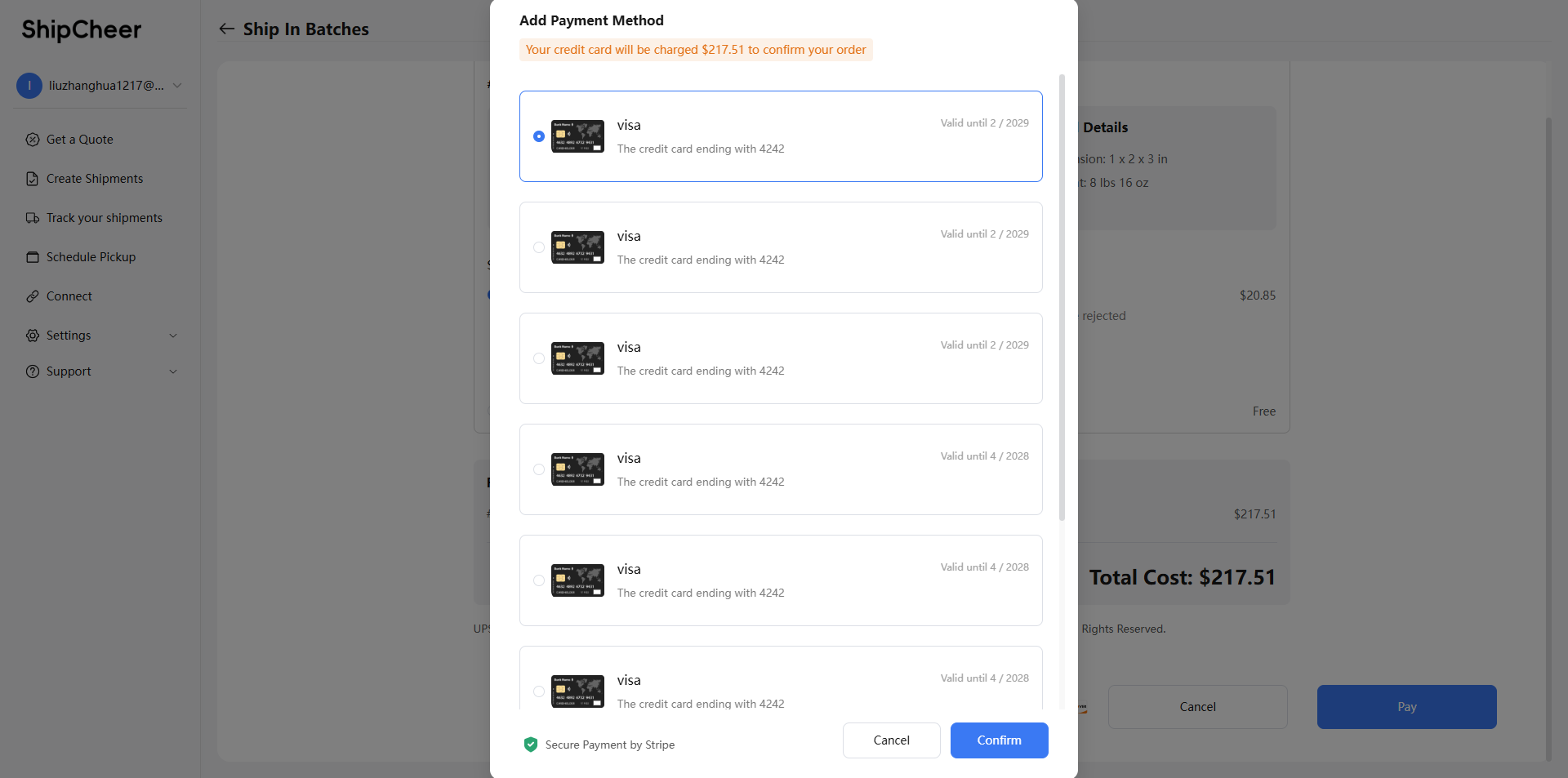This screenshot has height=778, width=1568.
Task: Expand the Settings submenu chevron
Action: point(173,336)
